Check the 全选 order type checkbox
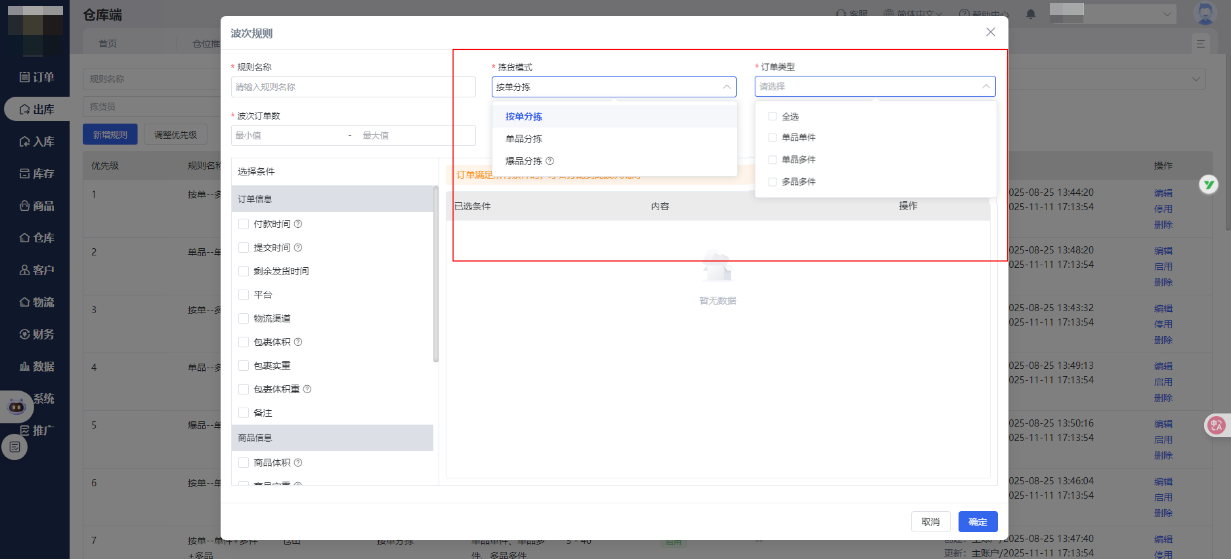The width and height of the screenshot is (1231, 559). (772, 116)
